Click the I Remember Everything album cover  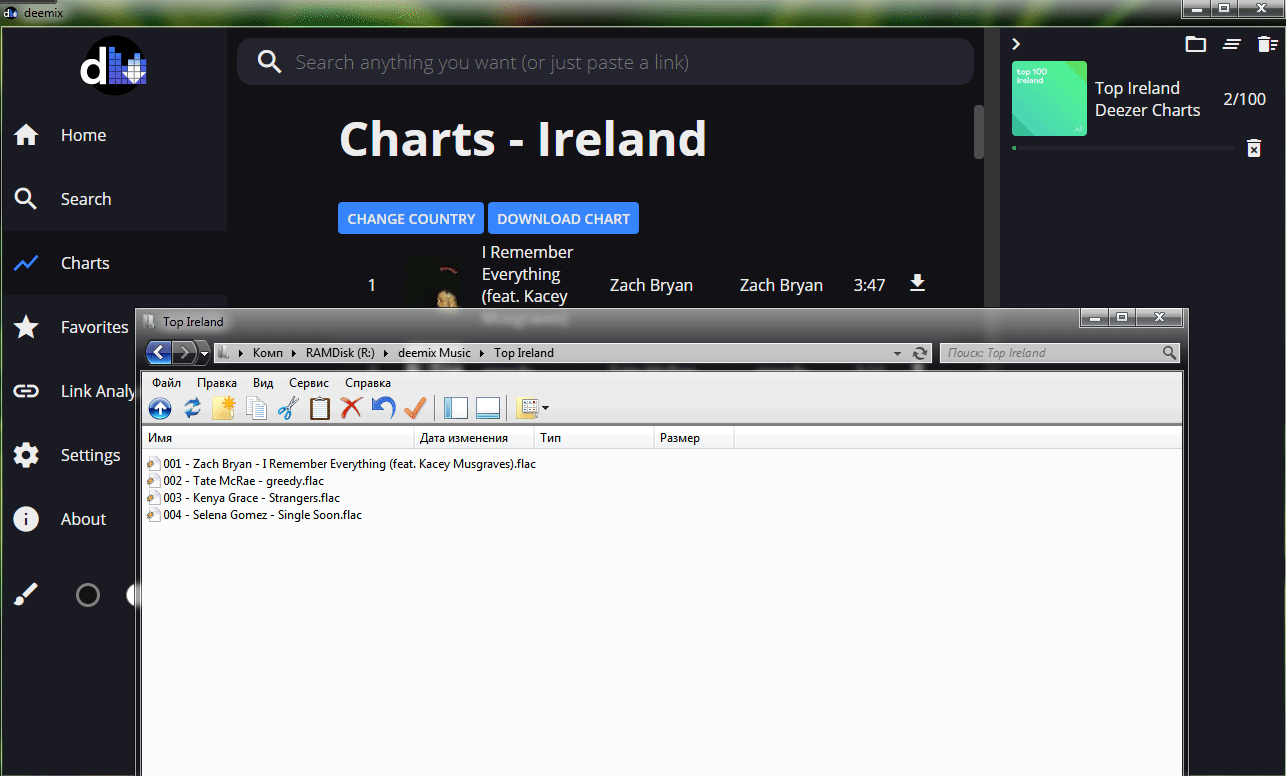(x=434, y=284)
